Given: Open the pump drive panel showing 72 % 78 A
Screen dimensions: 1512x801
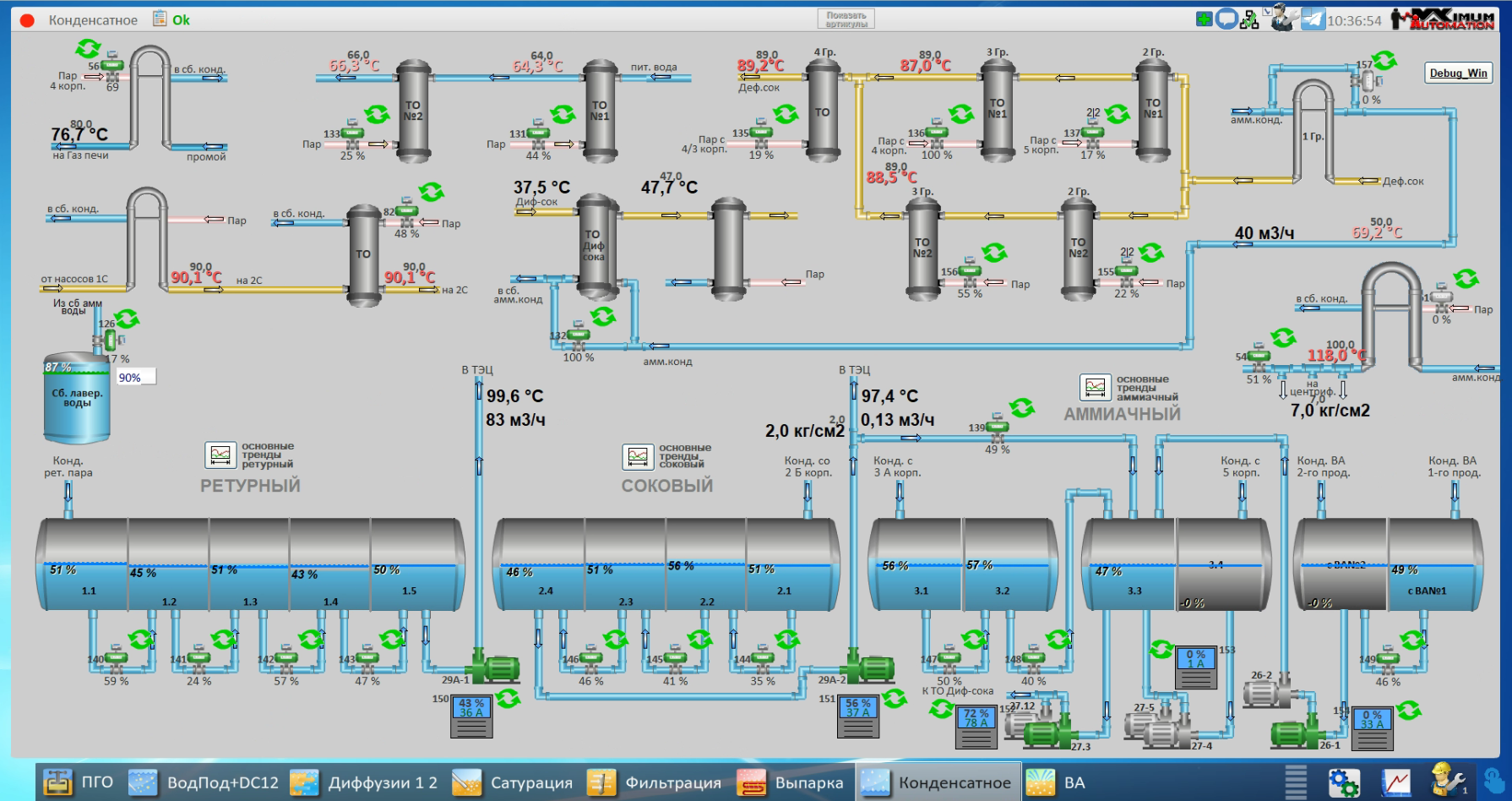Looking at the screenshot, I should tap(976, 727).
